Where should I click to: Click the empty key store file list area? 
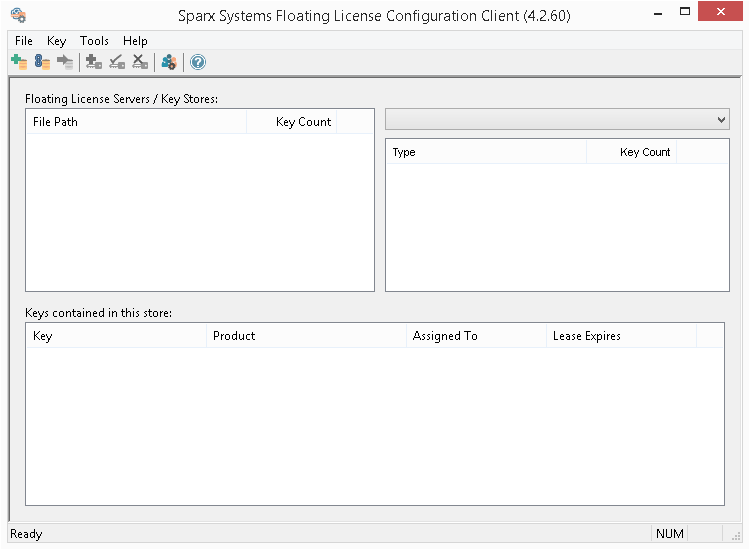click(199, 212)
